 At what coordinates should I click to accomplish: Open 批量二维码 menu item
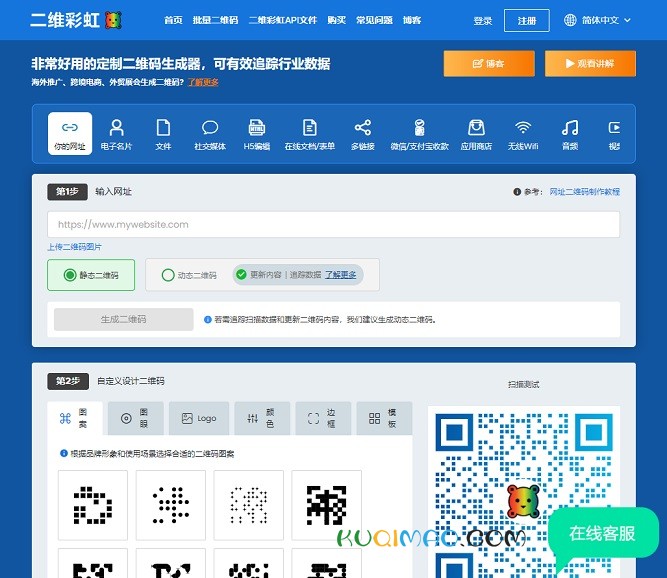point(215,20)
